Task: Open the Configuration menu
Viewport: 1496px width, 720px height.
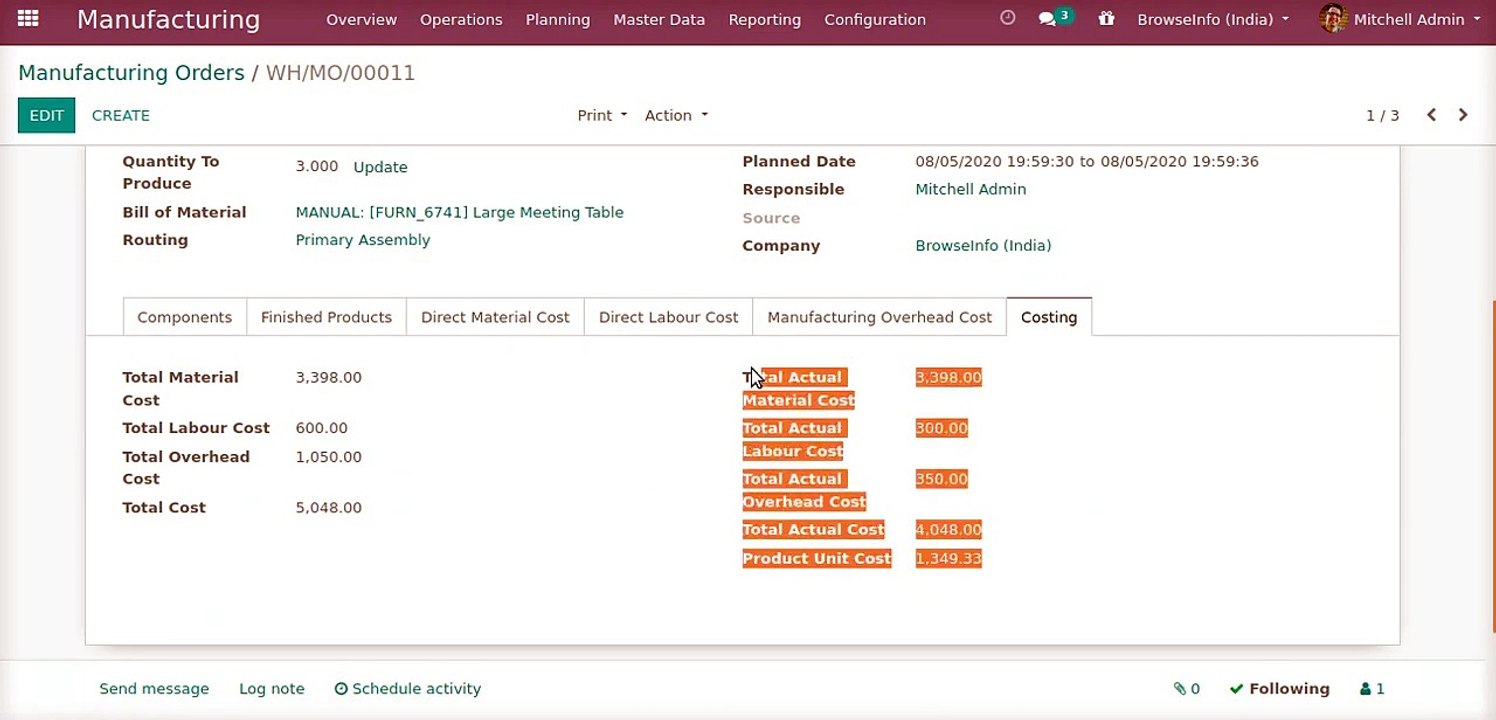Action: [x=875, y=19]
